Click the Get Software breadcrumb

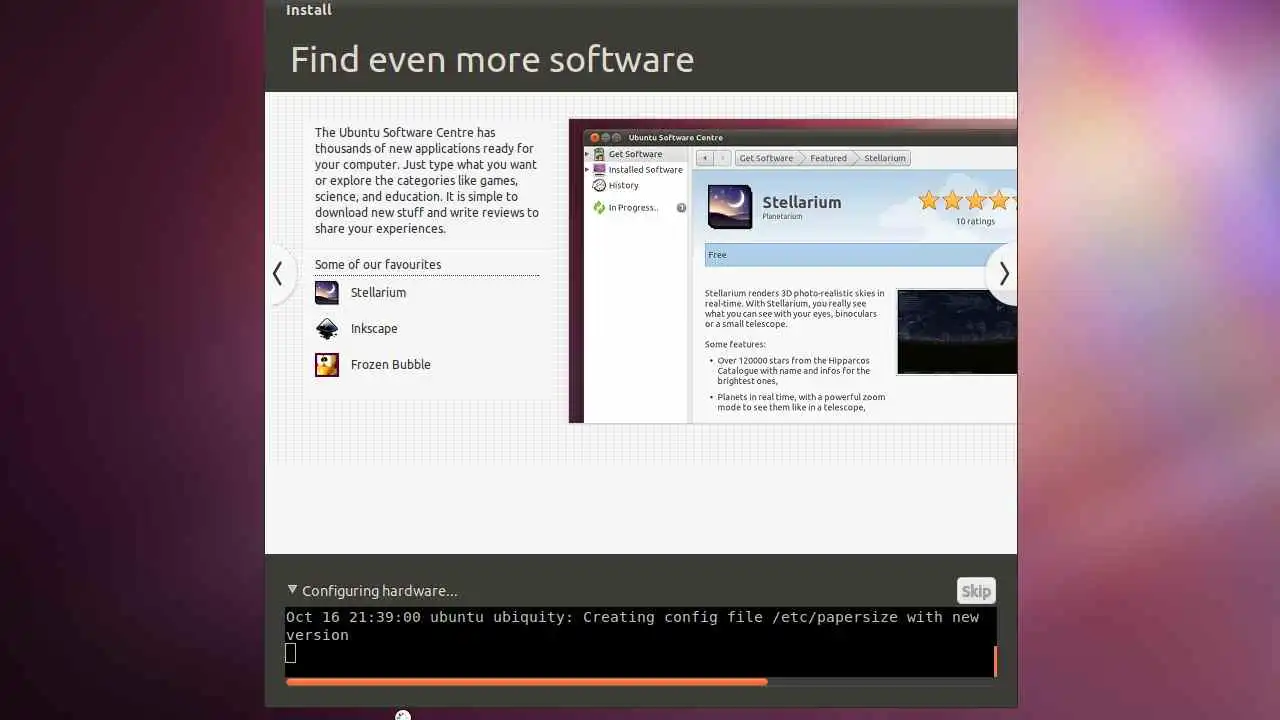766,158
